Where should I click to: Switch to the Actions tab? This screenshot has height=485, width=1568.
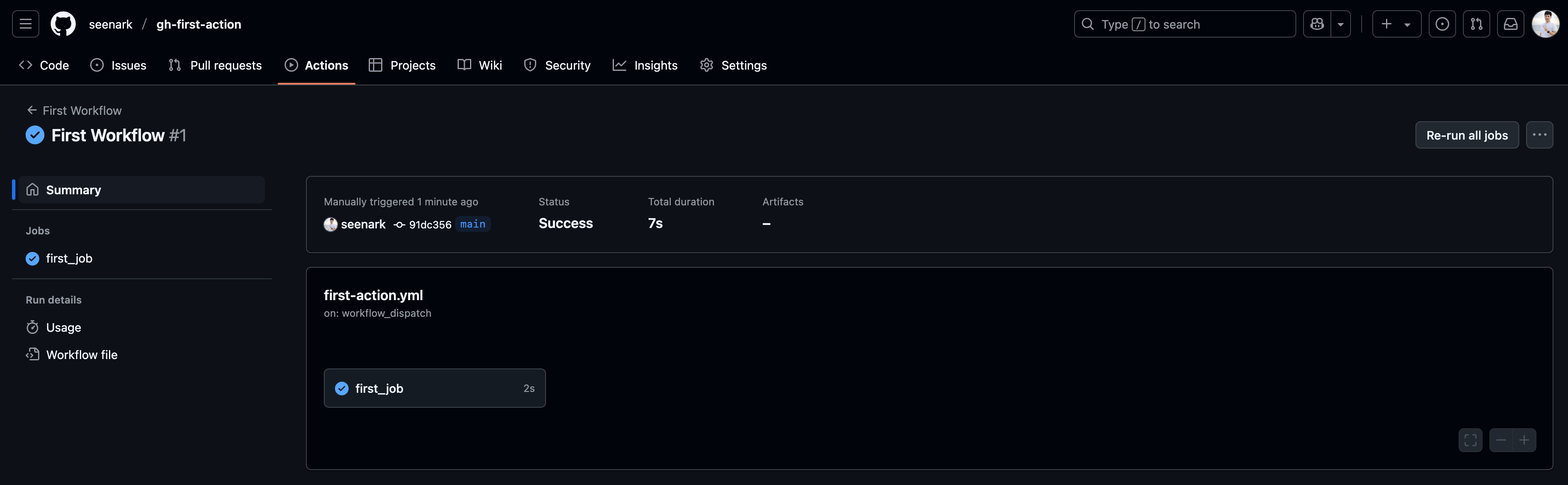coord(317,65)
